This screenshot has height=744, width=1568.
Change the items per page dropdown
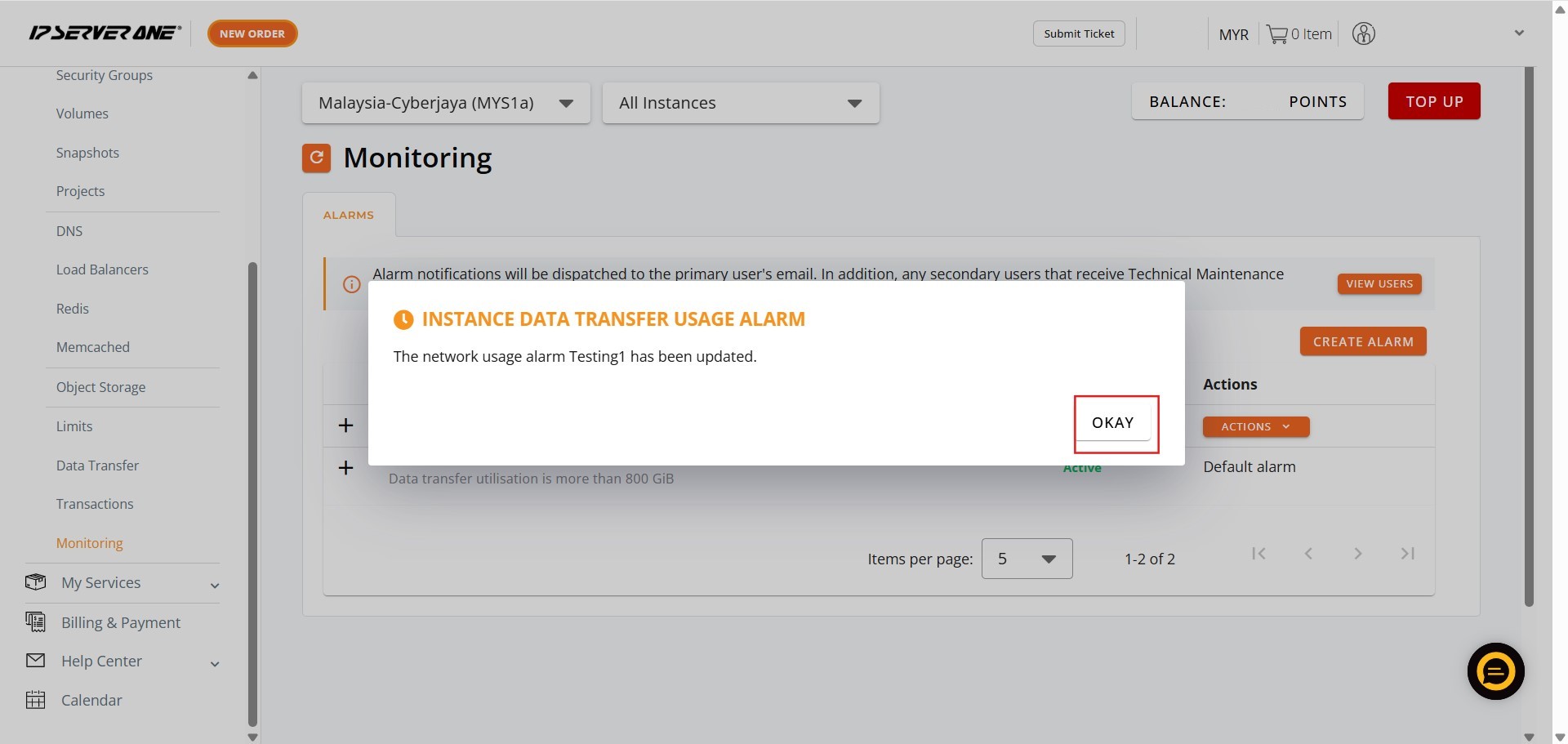tap(1027, 559)
